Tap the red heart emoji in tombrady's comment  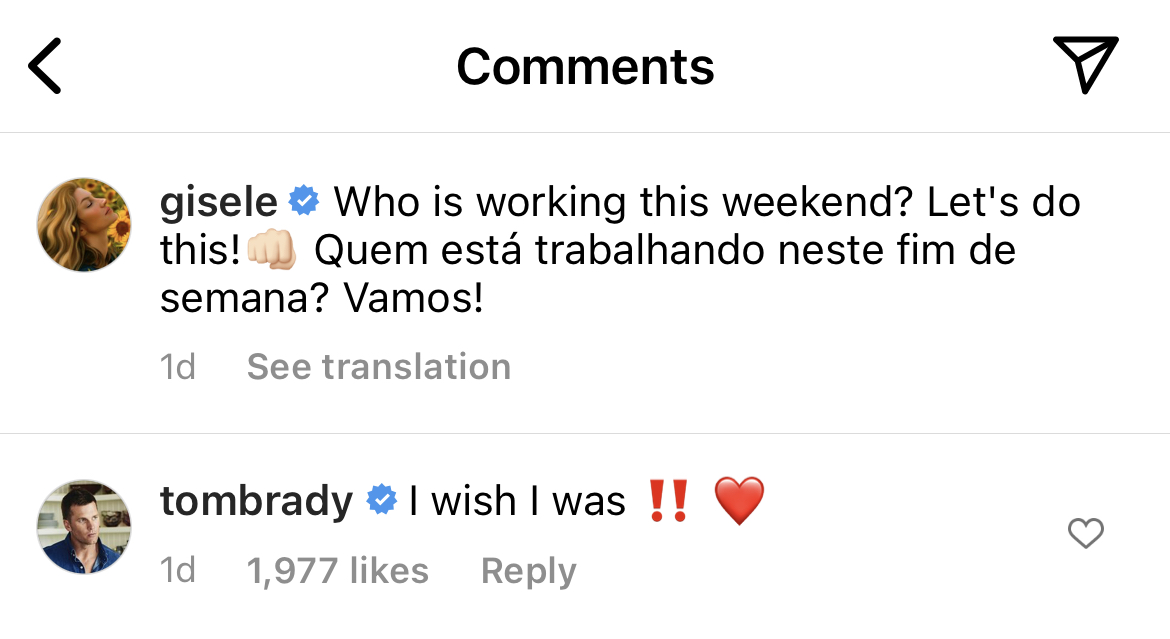(740, 501)
